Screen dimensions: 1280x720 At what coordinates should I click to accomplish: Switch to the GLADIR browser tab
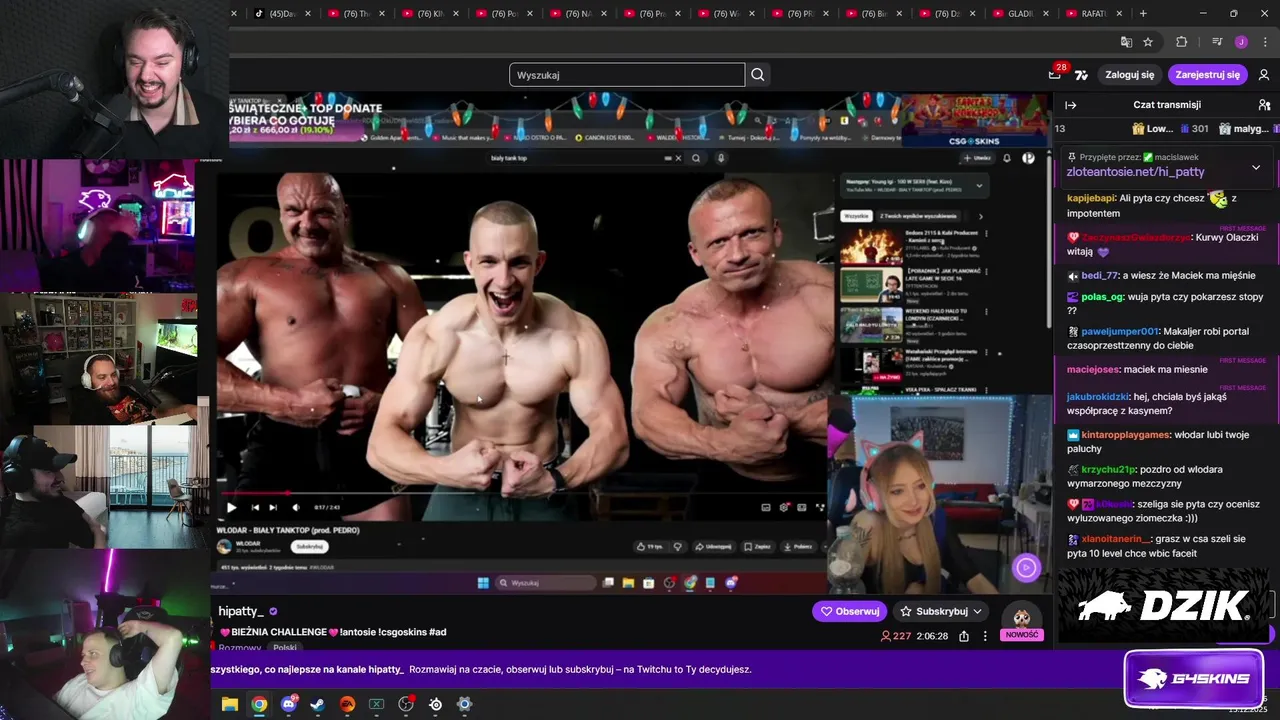click(x=1022, y=13)
